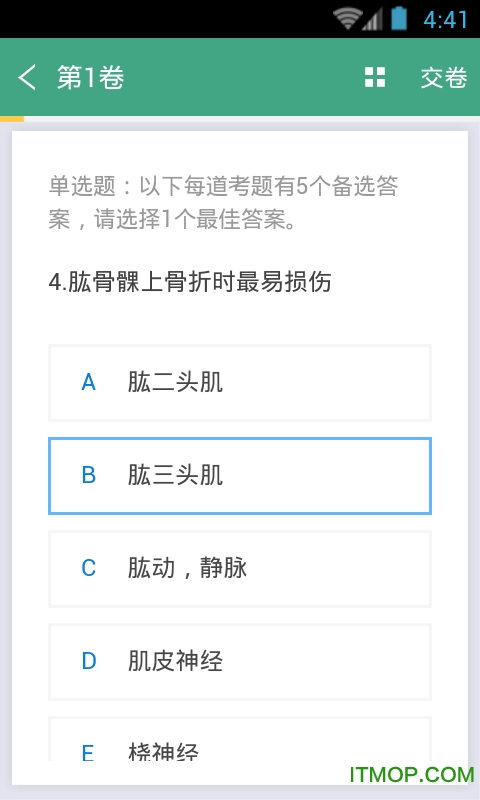The height and width of the screenshot is (800, 480).
Task: Submit the exam with 交卷
Action: coord(443,78)
